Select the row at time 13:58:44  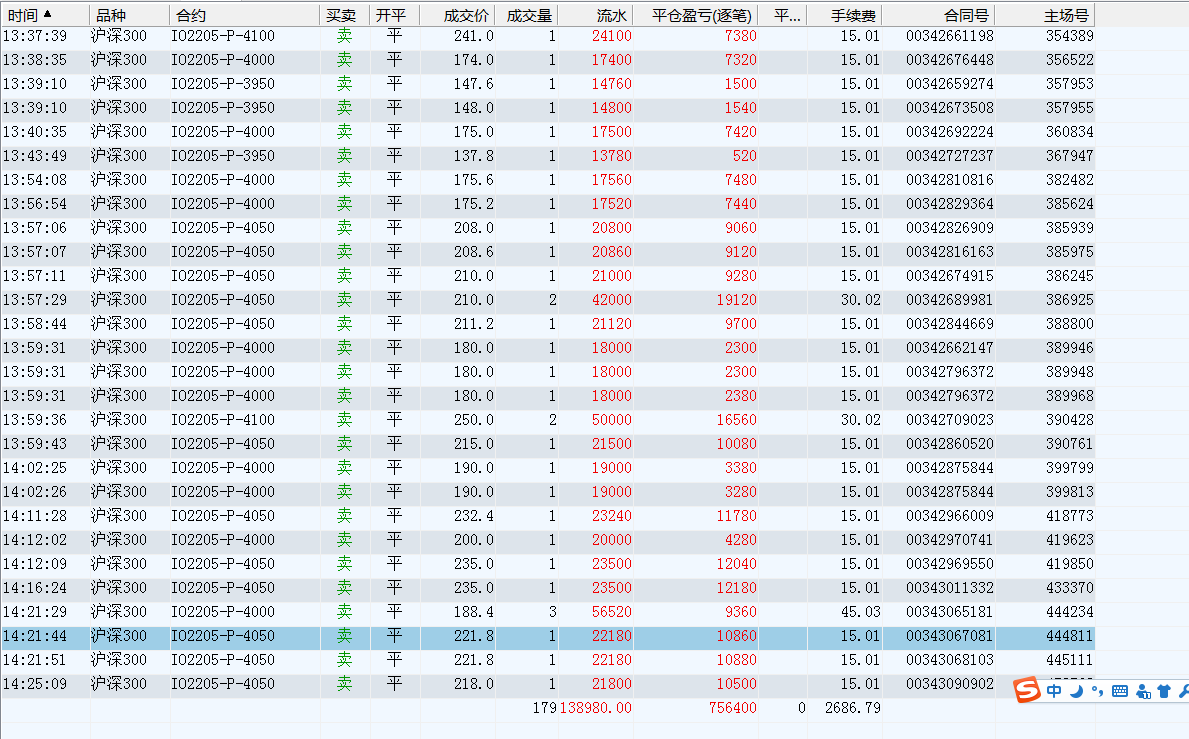(x=547, y=324)
